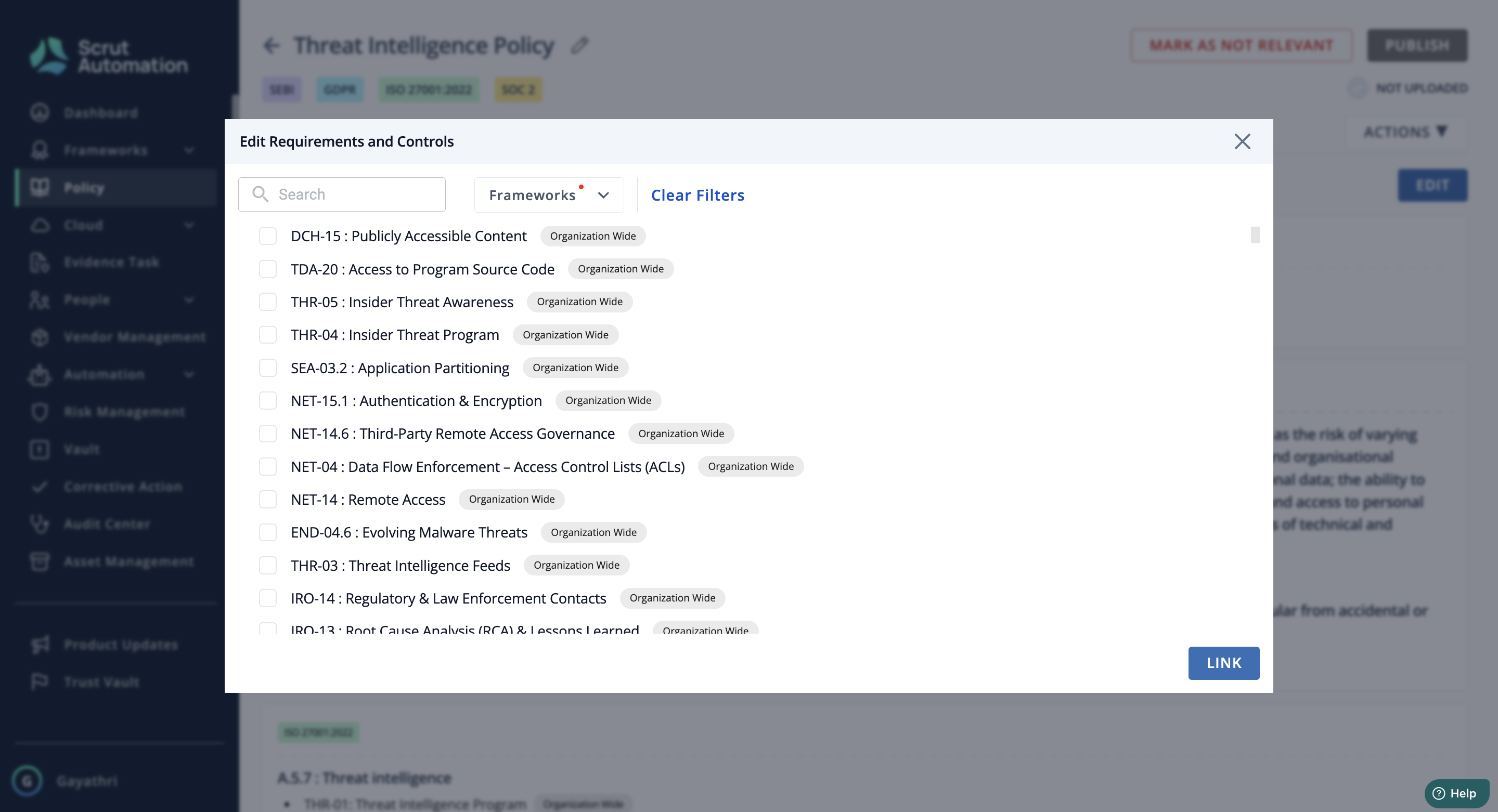This screenshot has height=812, width=1498.
Task: Open Vendor Management in sidebar
Action: pos(135,337)
